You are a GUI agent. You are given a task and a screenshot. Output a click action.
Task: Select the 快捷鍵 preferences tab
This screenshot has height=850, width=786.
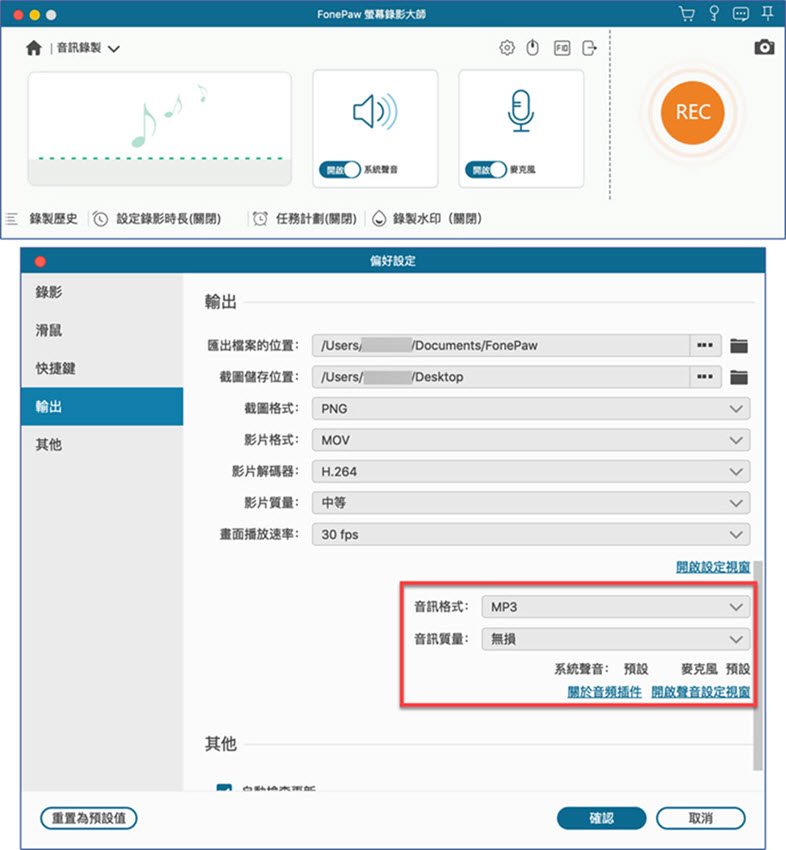pyautogui.click(x=102, y=368)
